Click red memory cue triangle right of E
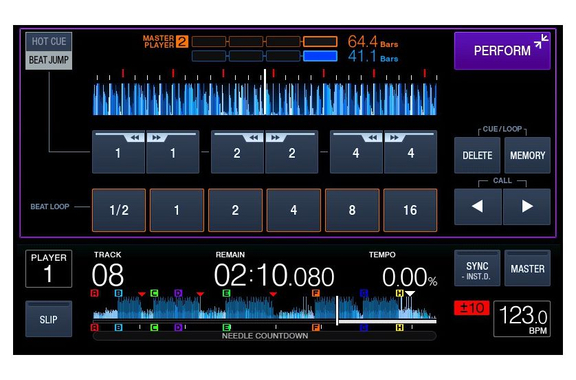576x380 pixels. [x=273, y=294]
